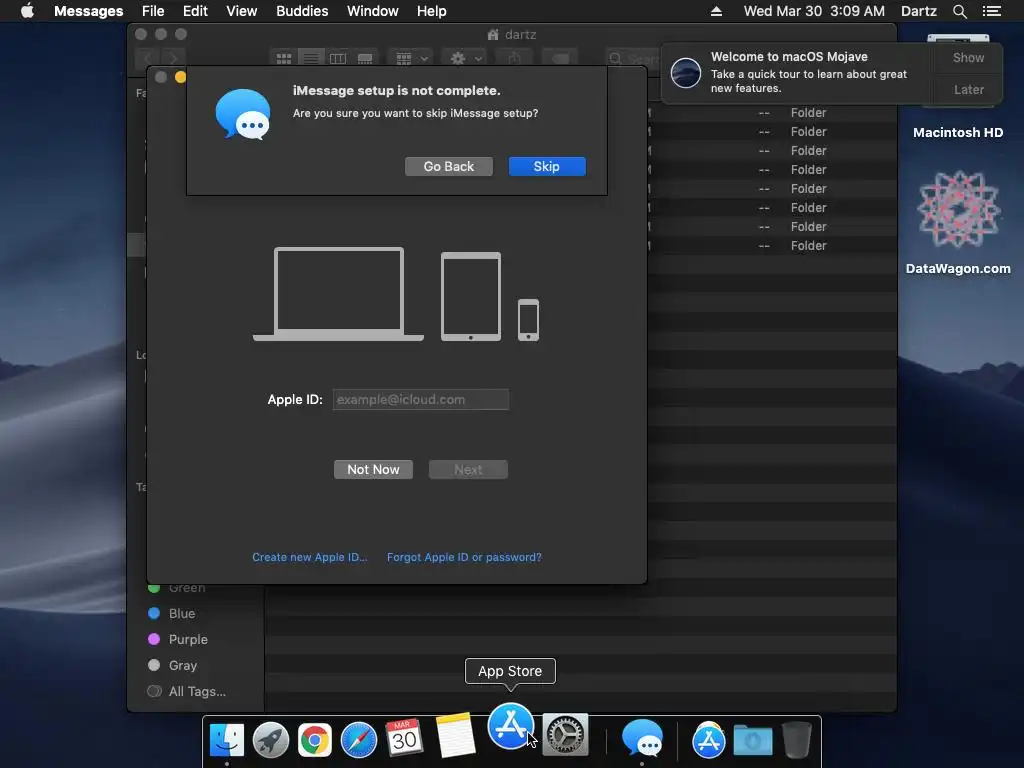Open Forgot Apple ID or password link
1024x768 pixels.
tap(464, 557)
